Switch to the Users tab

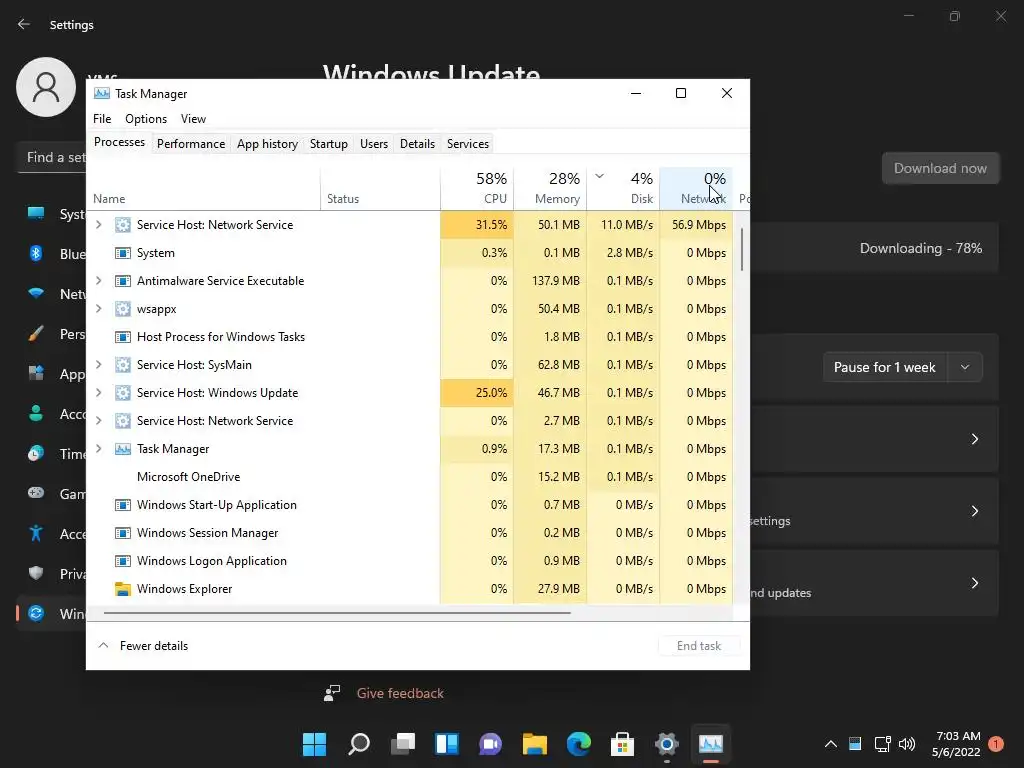(374, 144)
